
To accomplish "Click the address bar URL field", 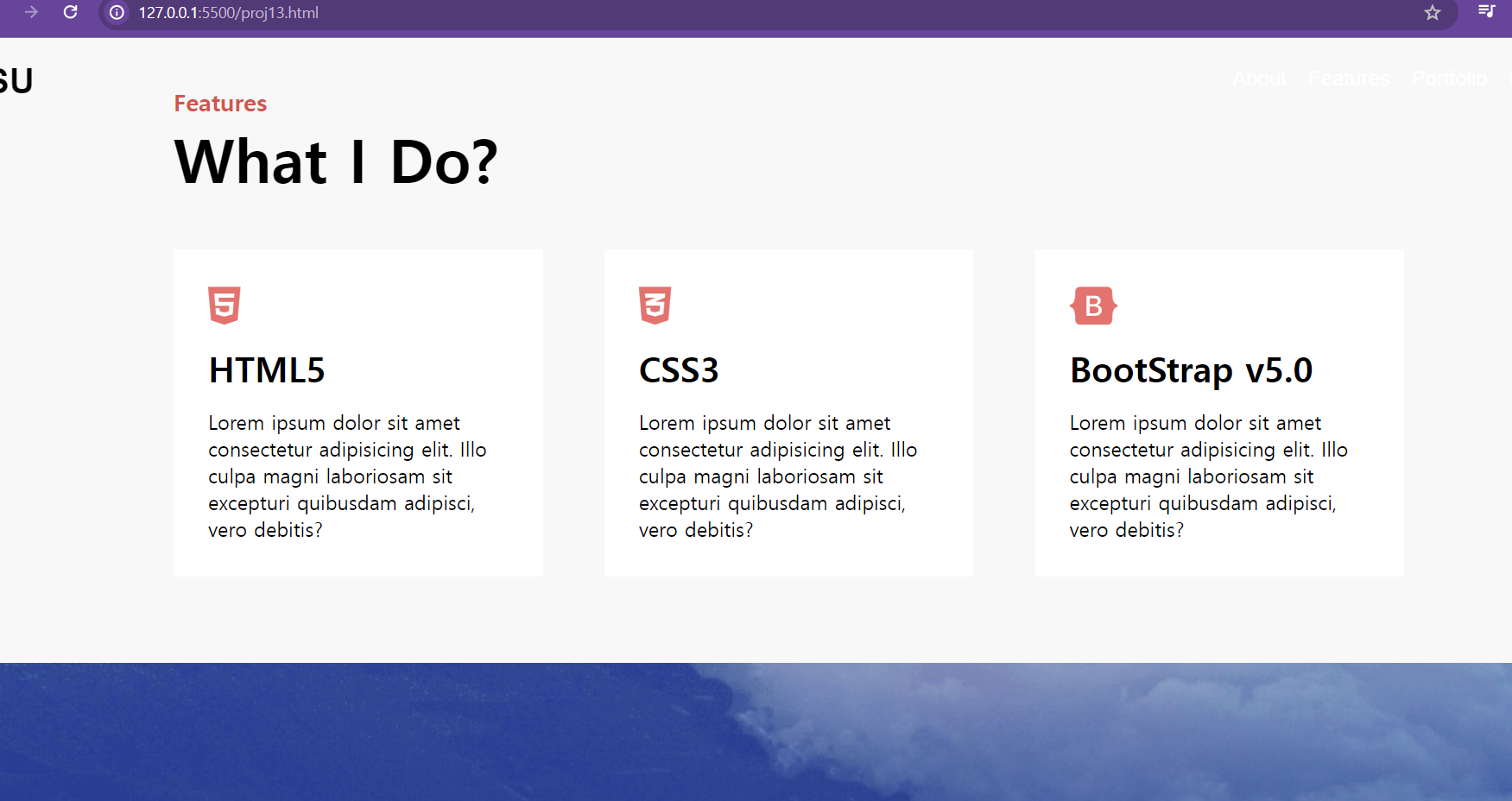I will (777, 13).
